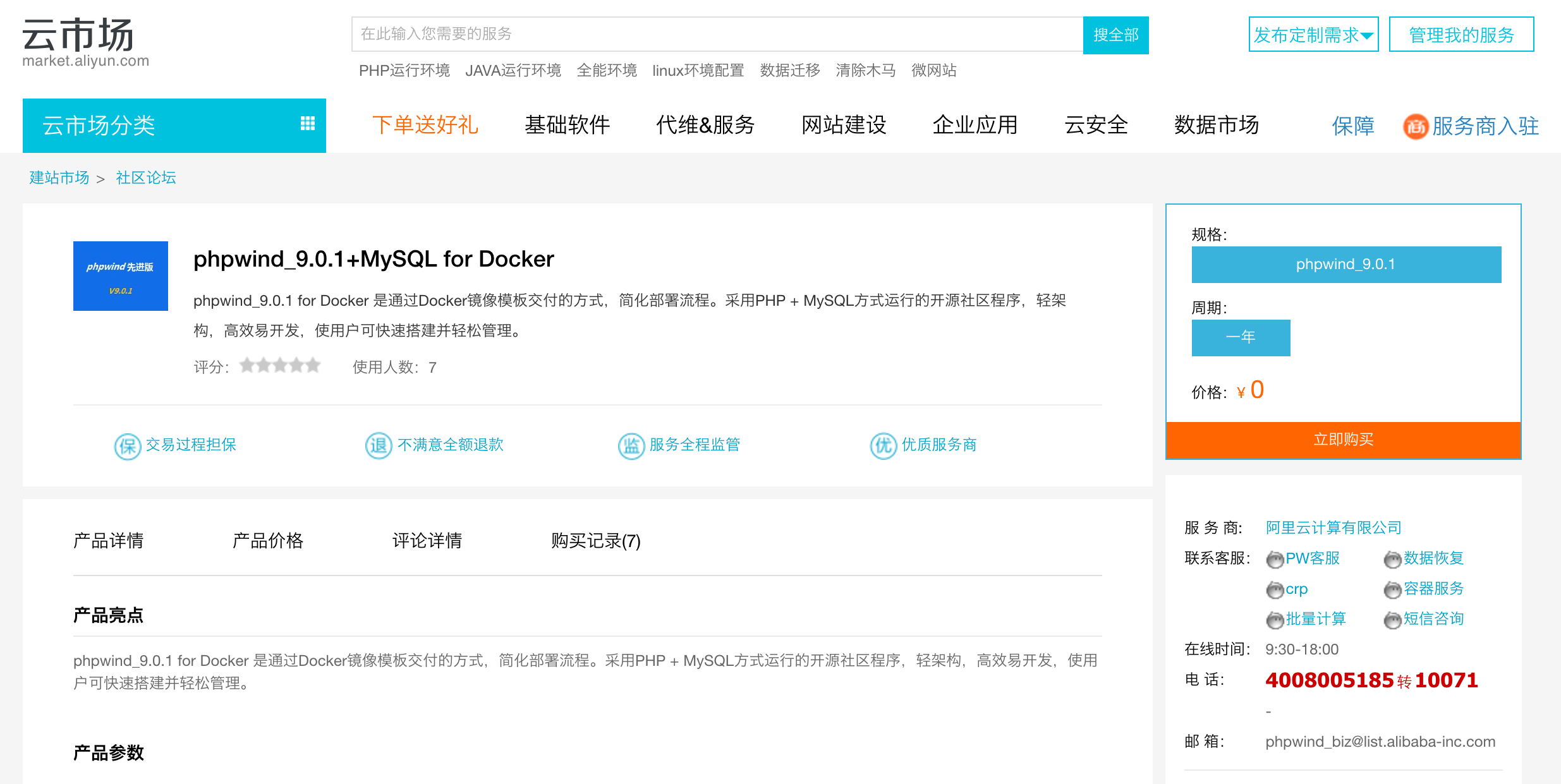
Task: Click the product title phpwind_9.0.1+MySQL for Docker
Action: [374, 259]
